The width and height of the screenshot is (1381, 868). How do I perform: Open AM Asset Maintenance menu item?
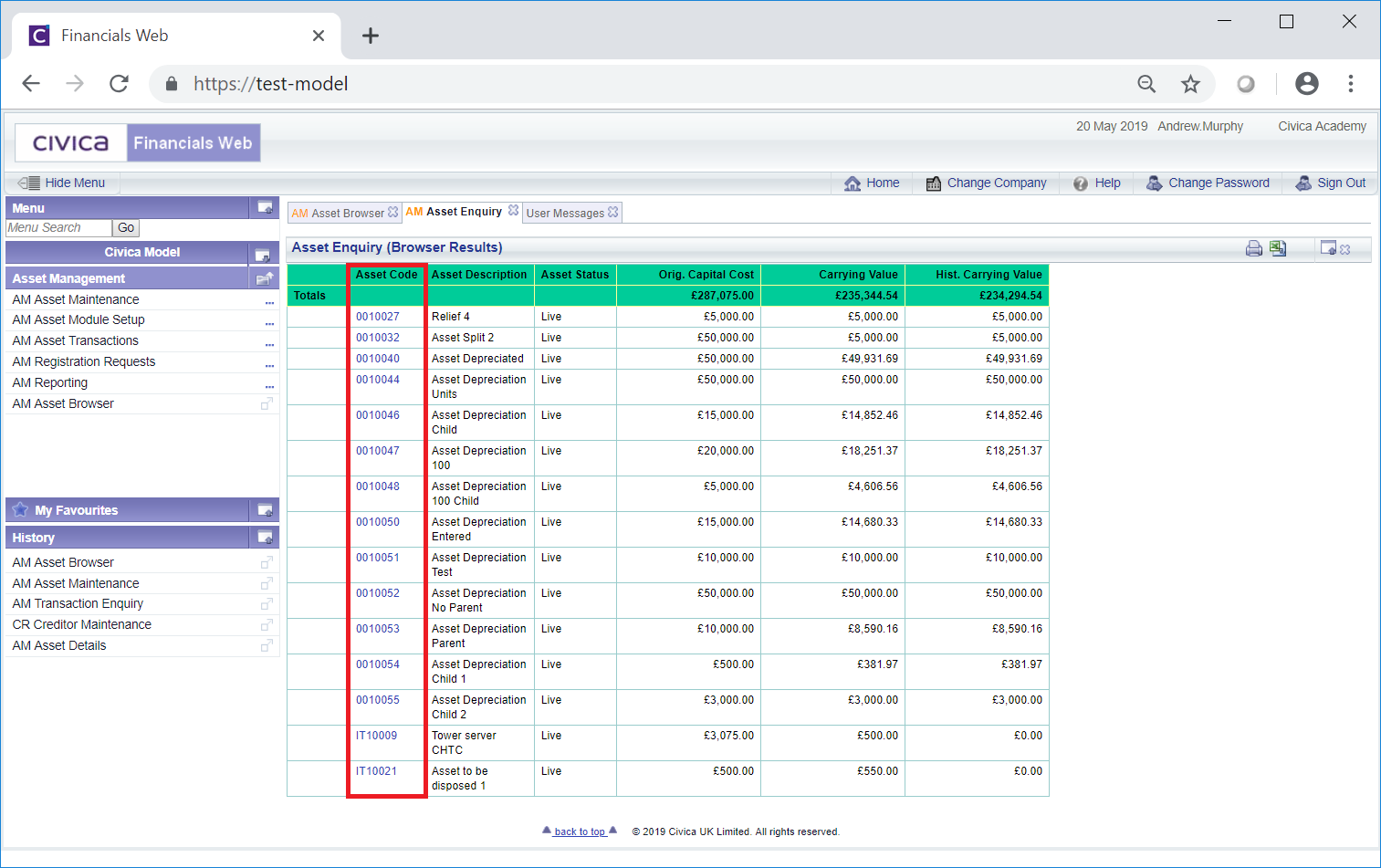(x=76, y=299)
